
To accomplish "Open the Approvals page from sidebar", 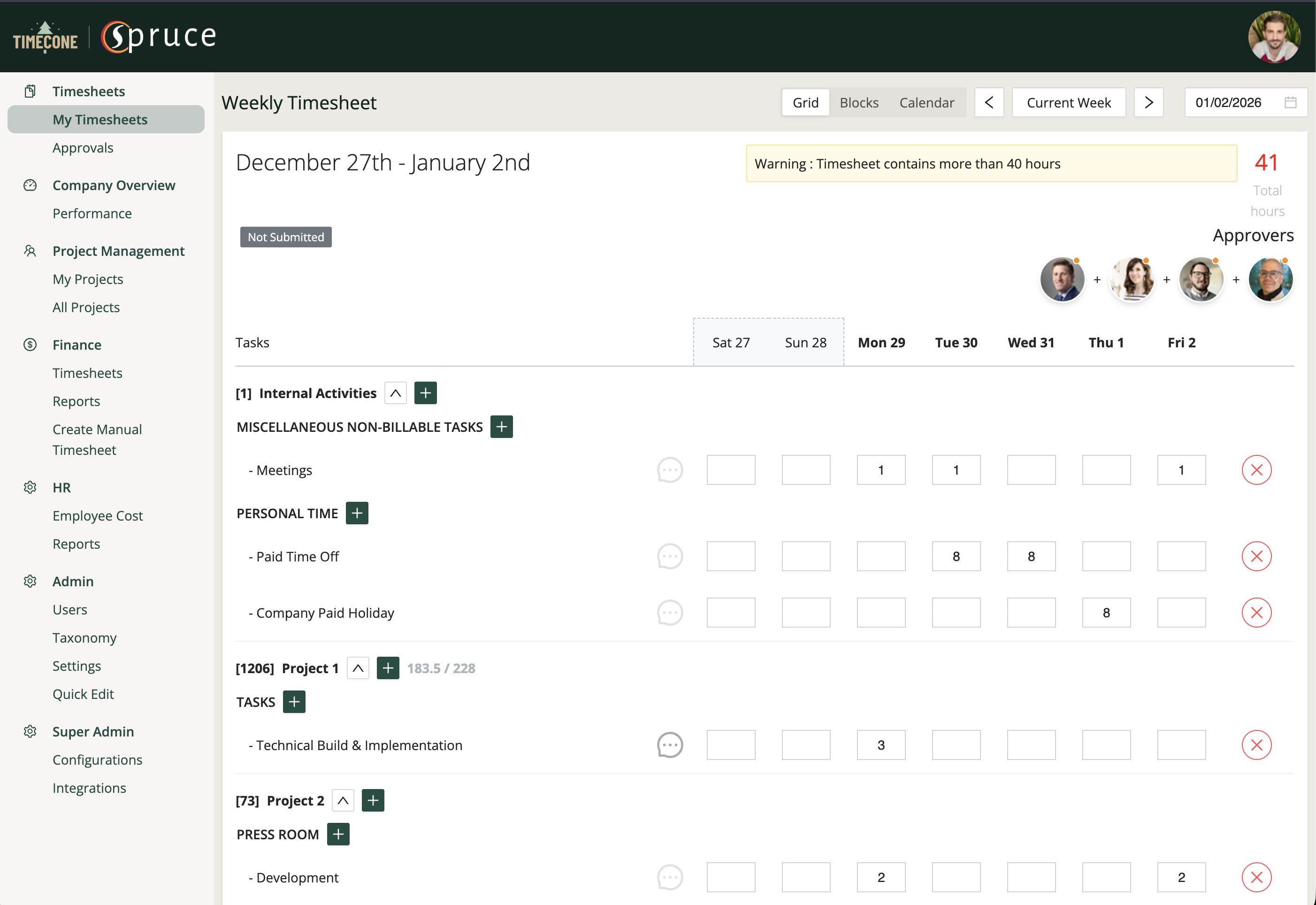I will (x=84, y=147).
